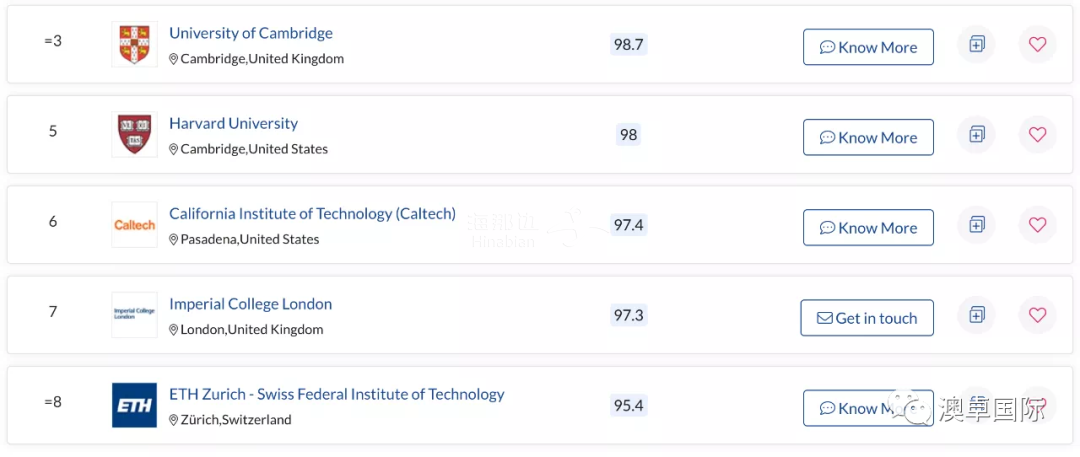Click compare icon for University of Cambridge
The width and height of the screenshot is (1080, 457).
976,45
